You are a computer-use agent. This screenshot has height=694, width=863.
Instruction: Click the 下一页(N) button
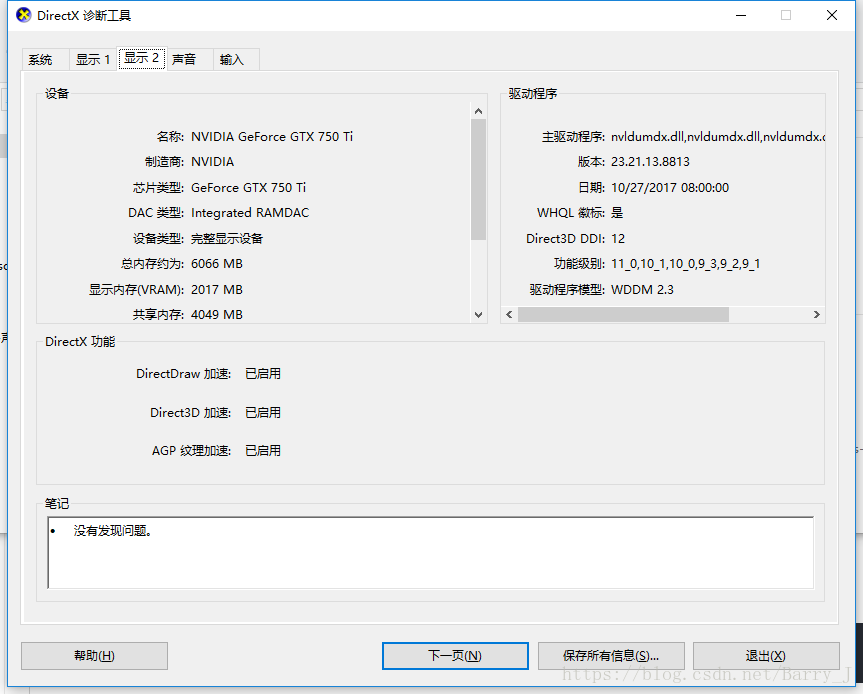455,655
